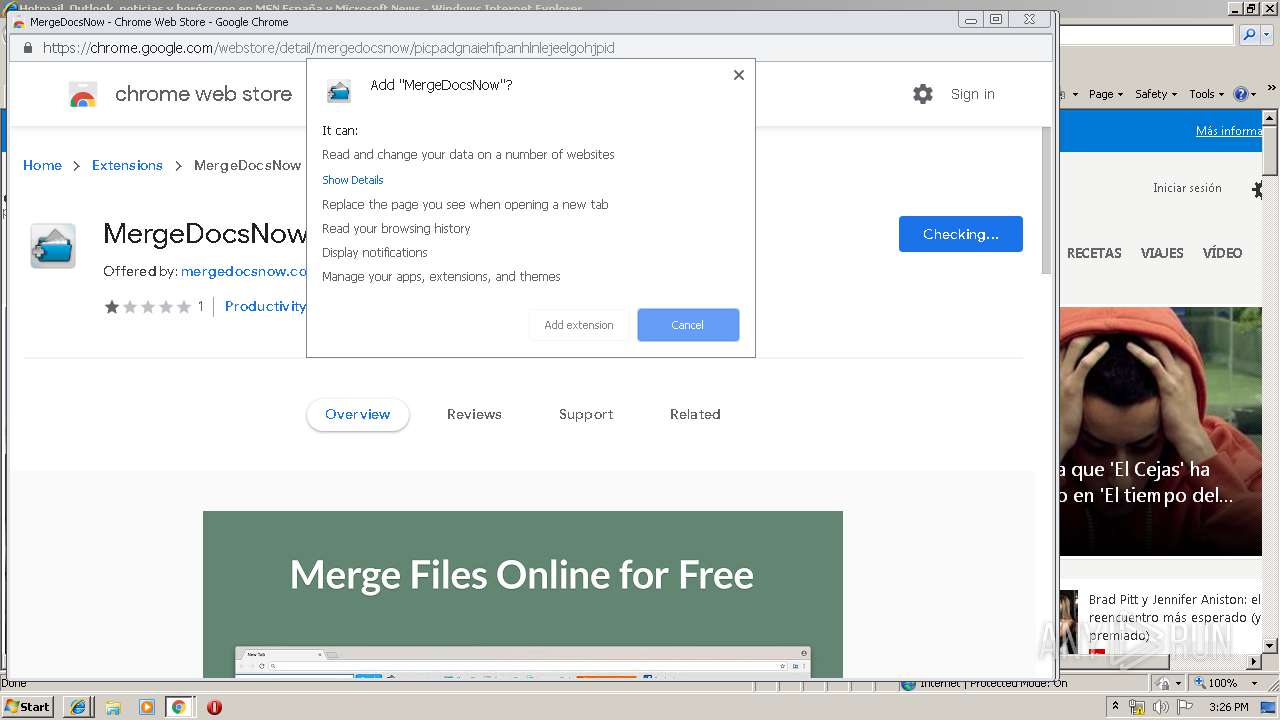
Task: Click the MergeDocsNow icon in the dialog
Action: (339, 91)
